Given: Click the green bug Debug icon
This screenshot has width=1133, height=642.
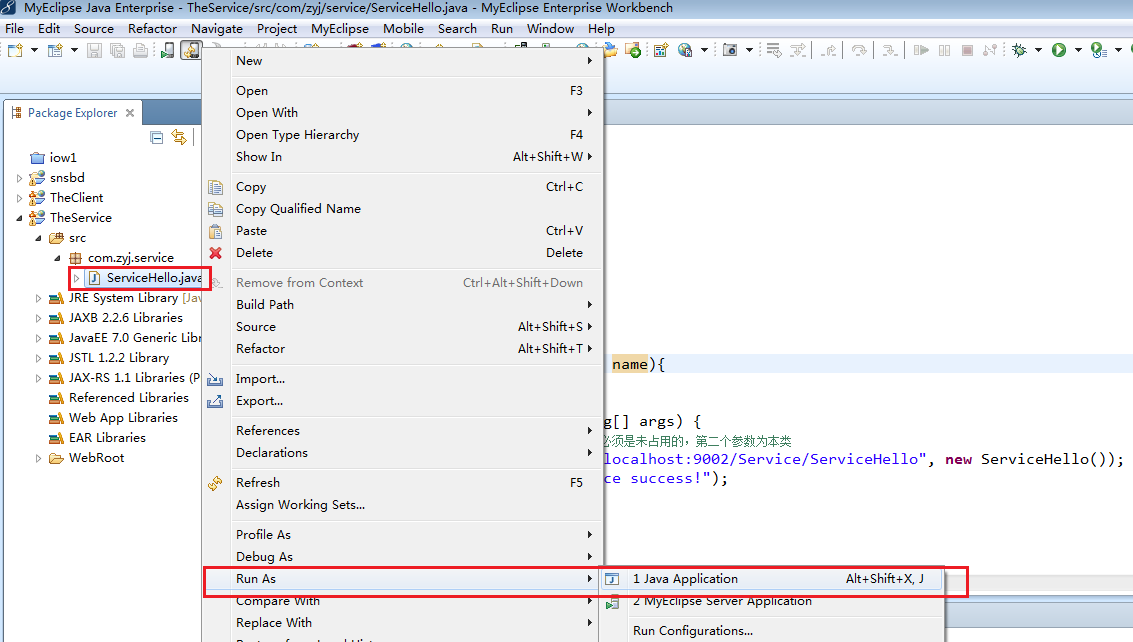Looking at the screenshot, I should pyautogui.click(x=1020, y=50).
